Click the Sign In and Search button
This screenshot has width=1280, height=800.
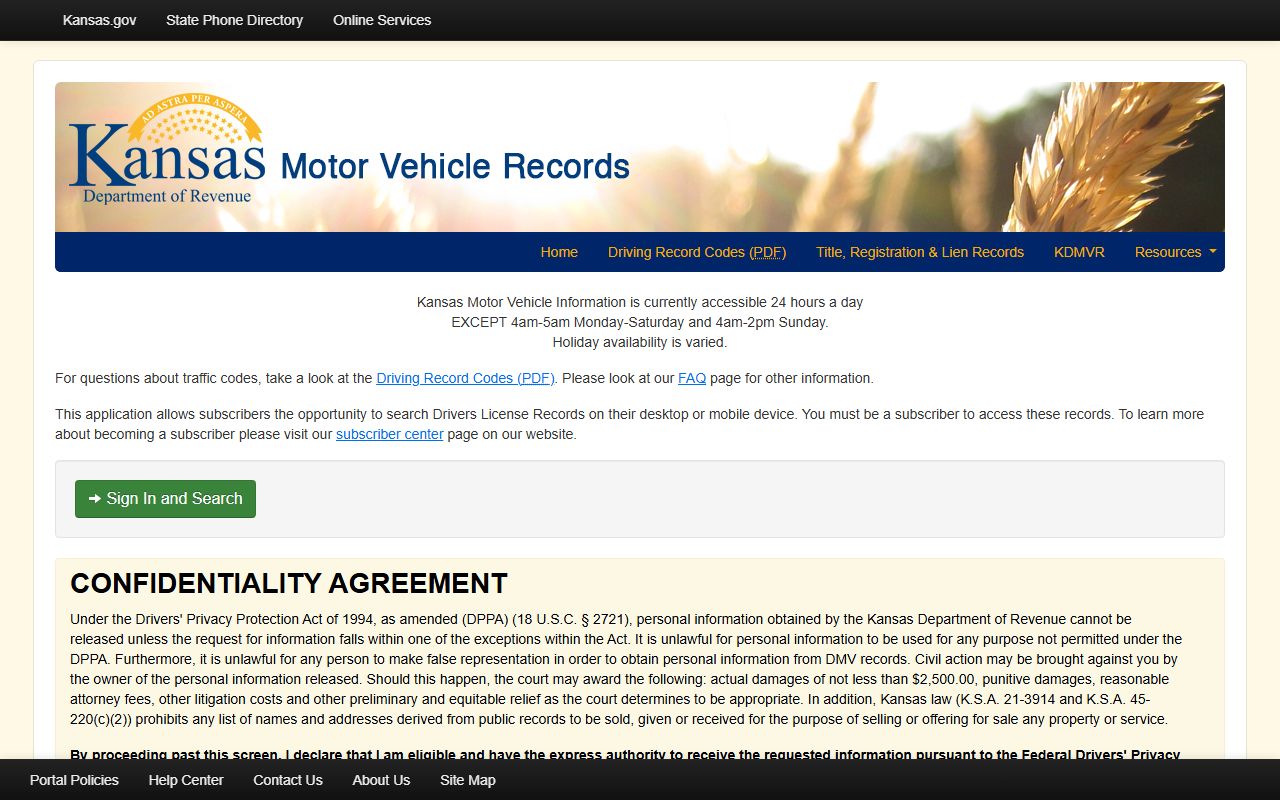(x=165, y=499)
